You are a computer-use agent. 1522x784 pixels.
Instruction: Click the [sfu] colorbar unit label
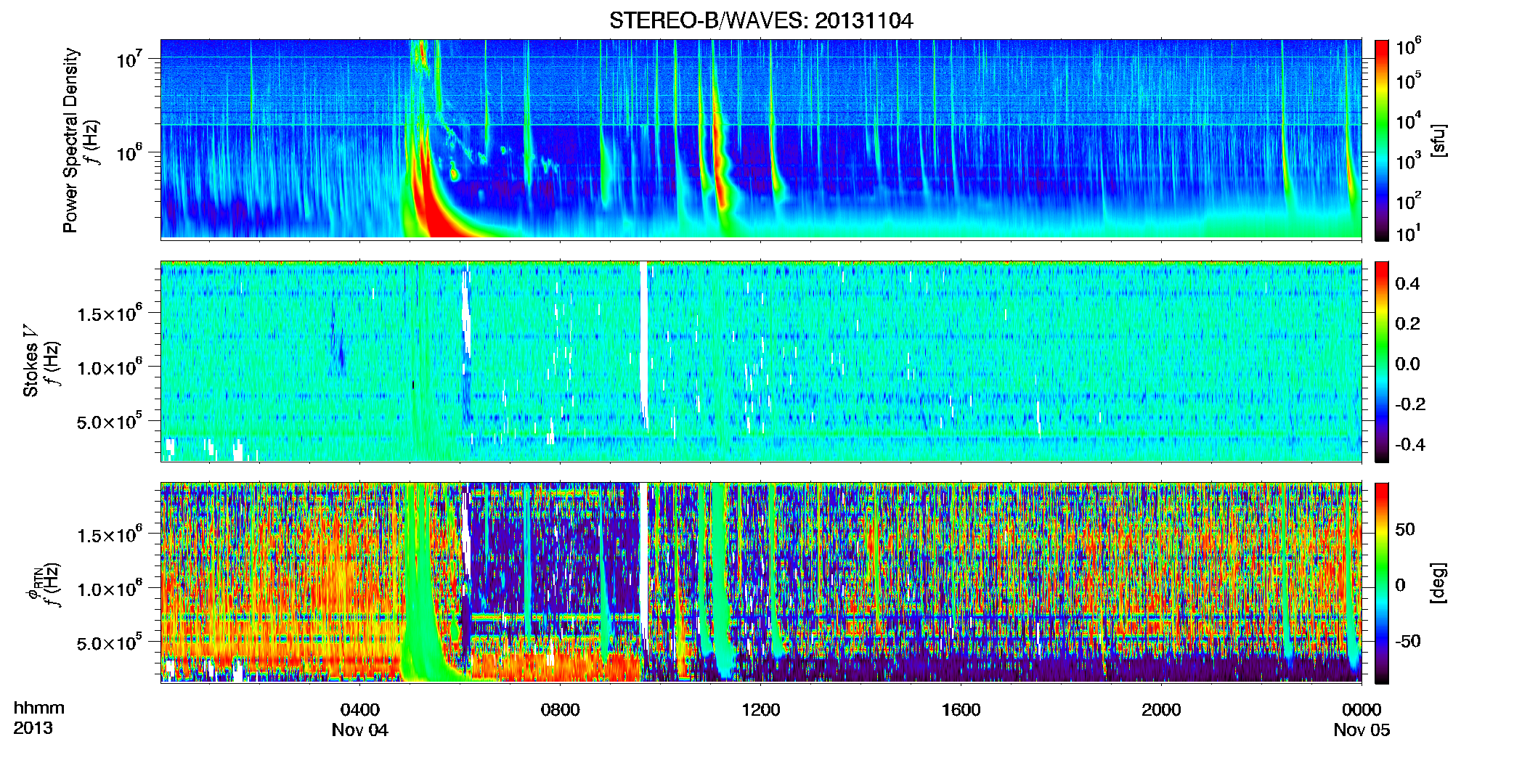1438,140
